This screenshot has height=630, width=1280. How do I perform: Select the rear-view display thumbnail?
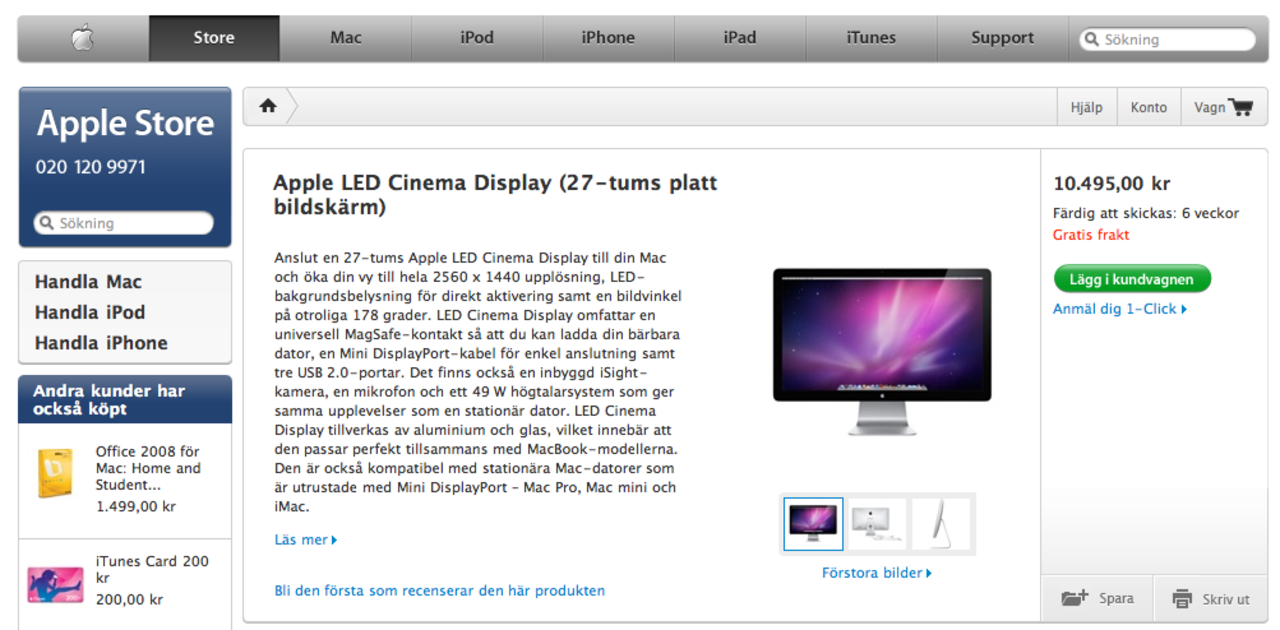(877, 523)
